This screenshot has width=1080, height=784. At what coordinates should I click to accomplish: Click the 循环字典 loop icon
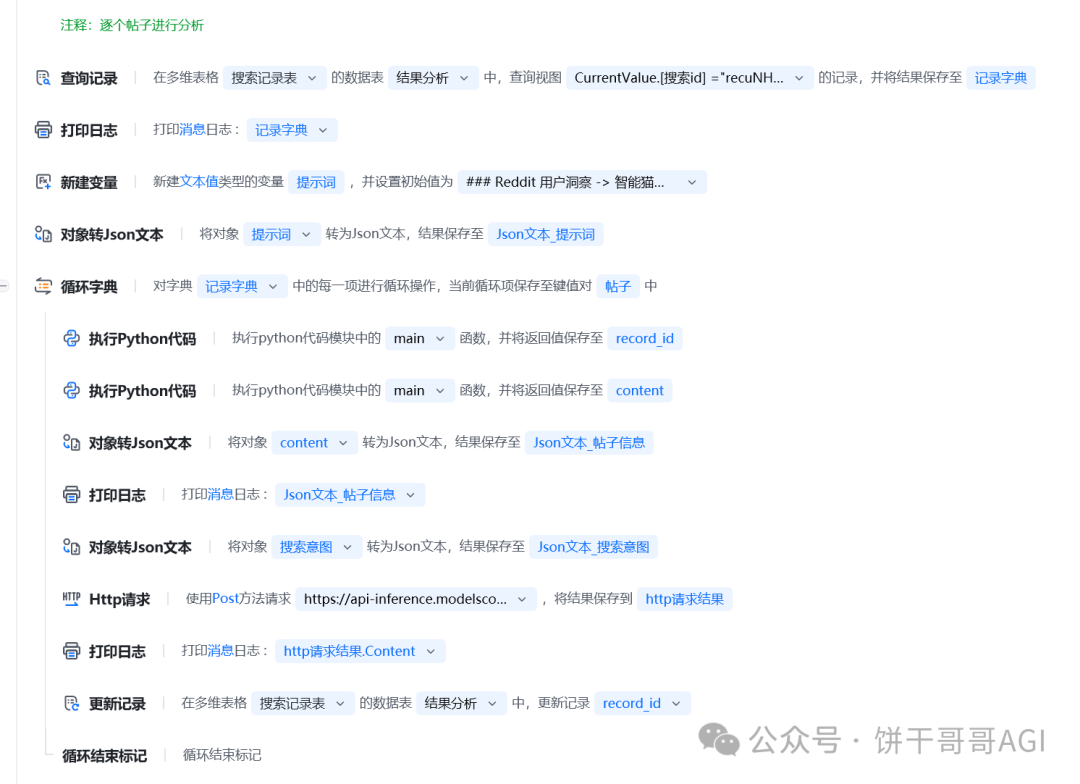tap(43, 286)
